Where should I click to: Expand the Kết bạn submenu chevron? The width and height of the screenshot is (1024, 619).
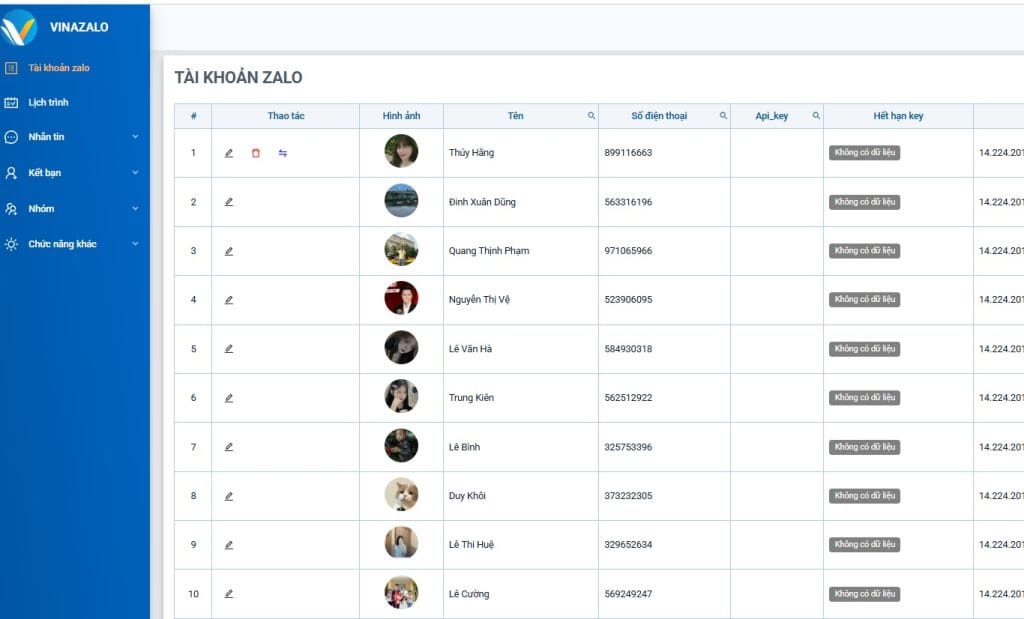135,173
